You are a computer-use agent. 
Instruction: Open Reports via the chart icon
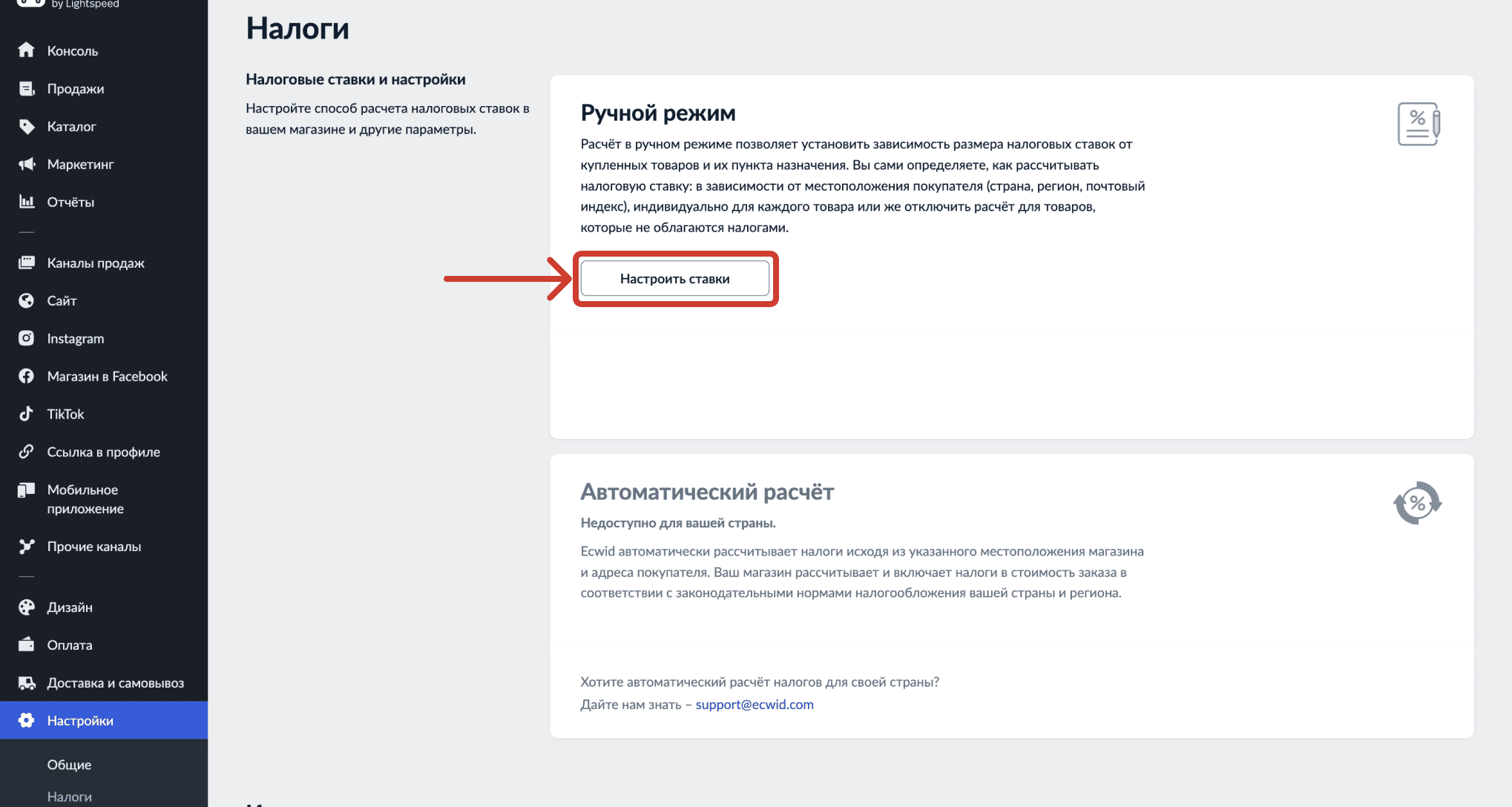27,202
